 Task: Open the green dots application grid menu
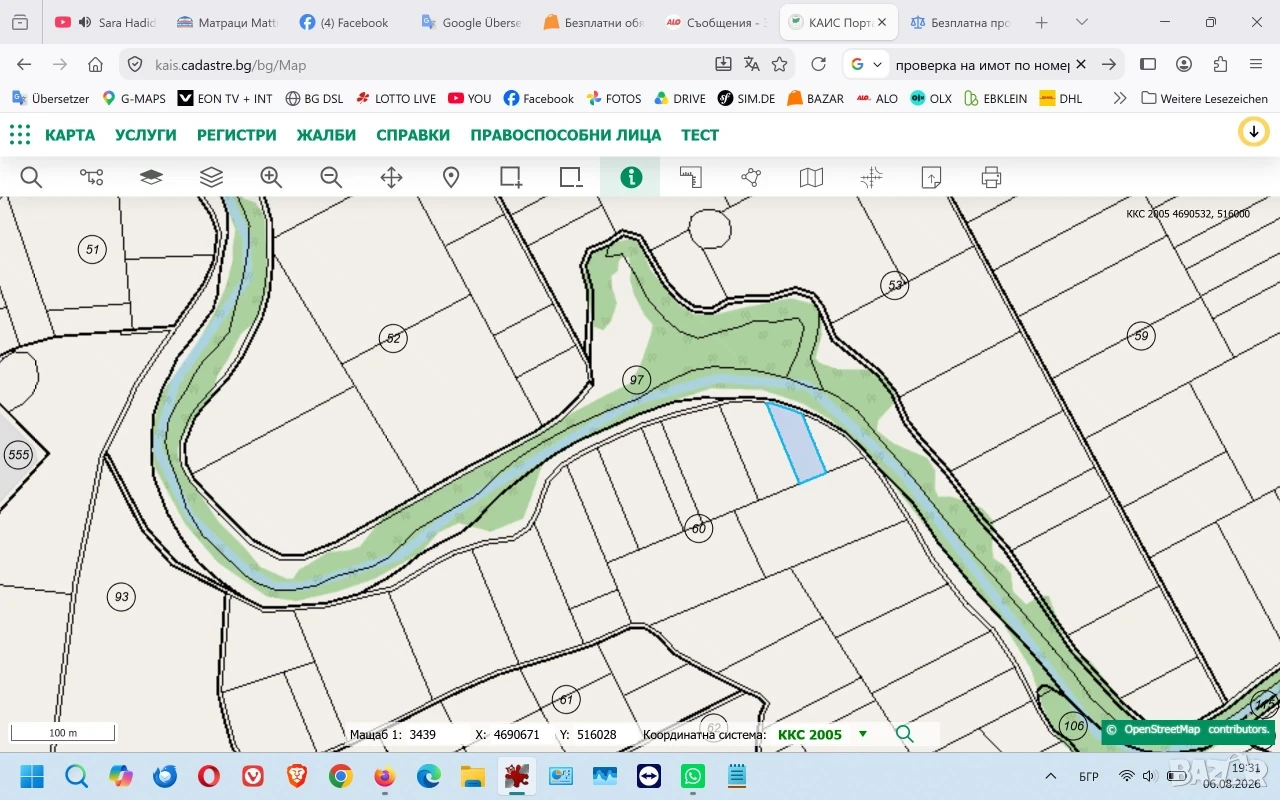point(20,134)
